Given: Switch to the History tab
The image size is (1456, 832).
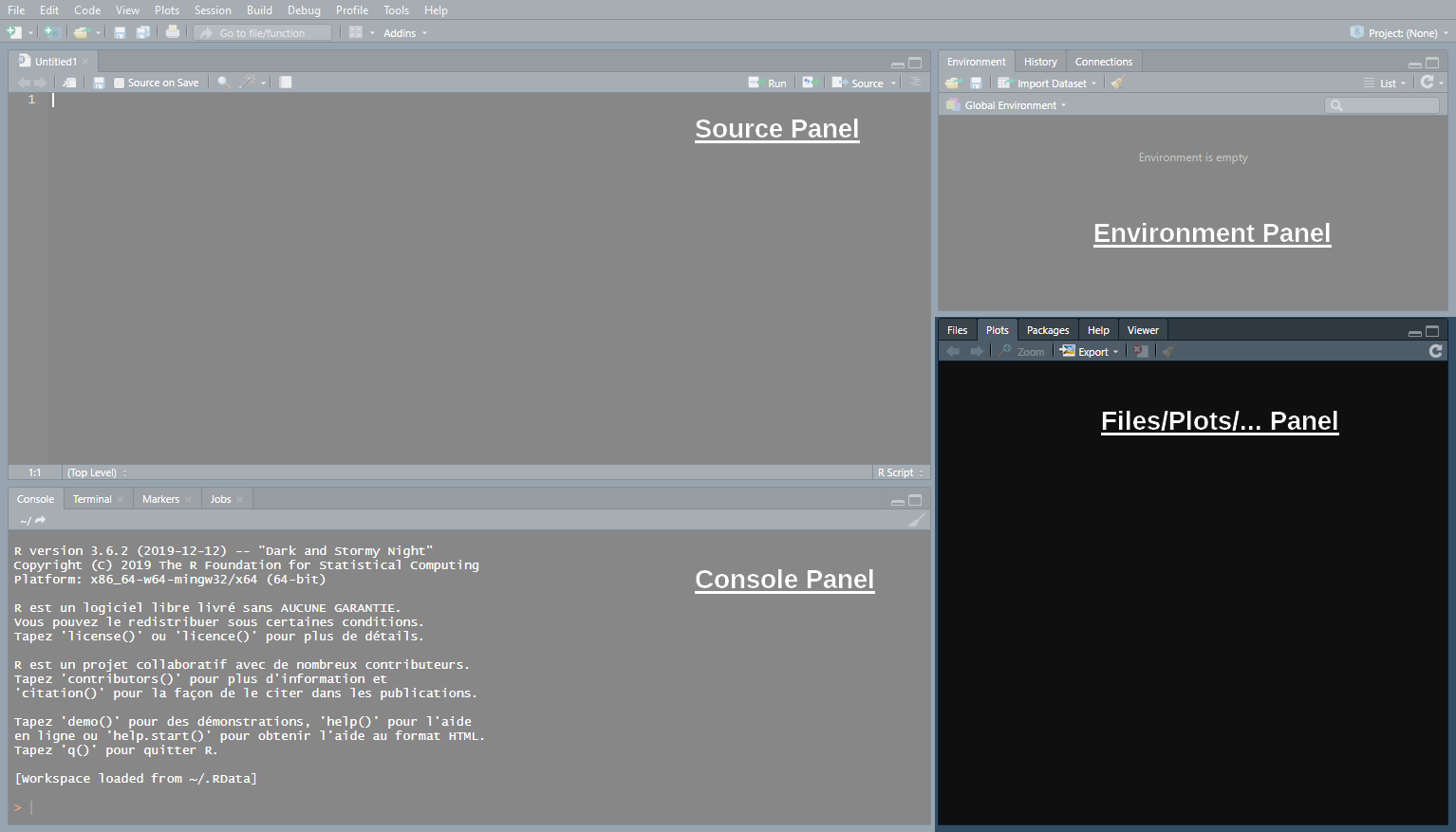Looking at the screenshot, I should (x=1040, y=62).
